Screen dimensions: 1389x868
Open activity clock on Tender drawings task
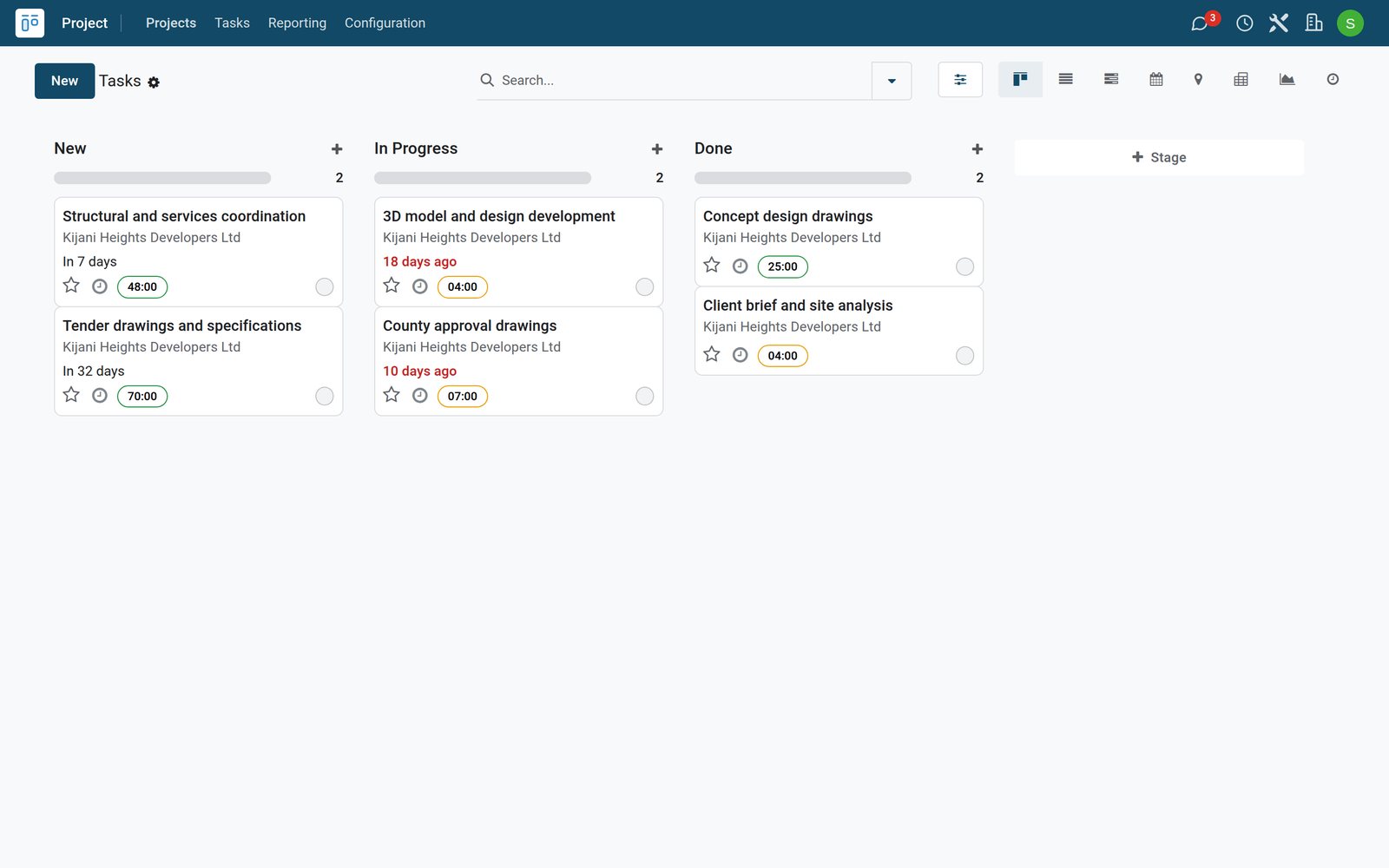(x=100, y=396)
